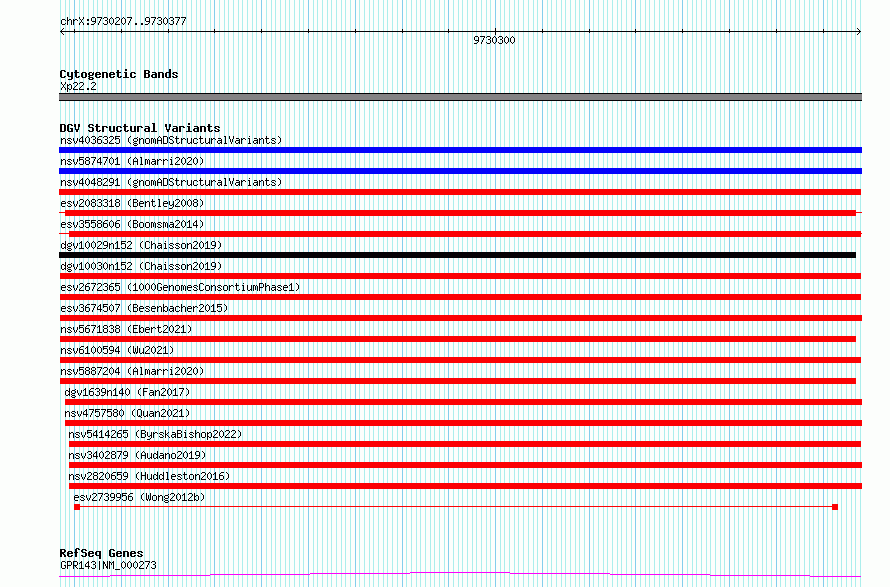Click the left end block of esv2739956 feature

[77, 507]
